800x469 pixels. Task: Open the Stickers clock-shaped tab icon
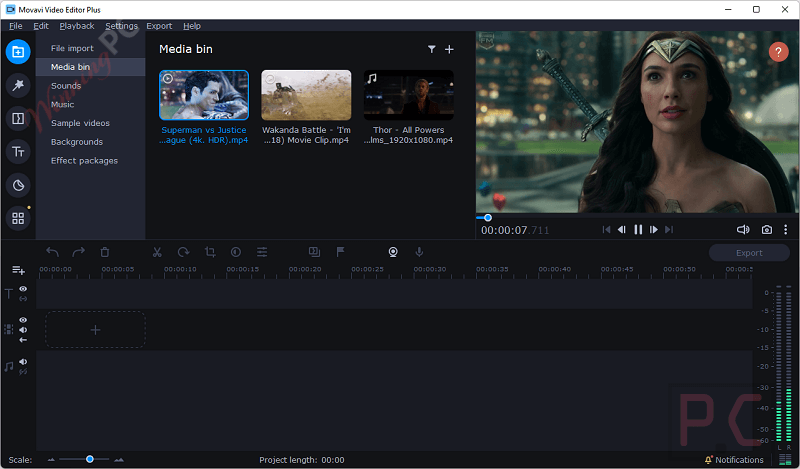(x=18, y=185)
